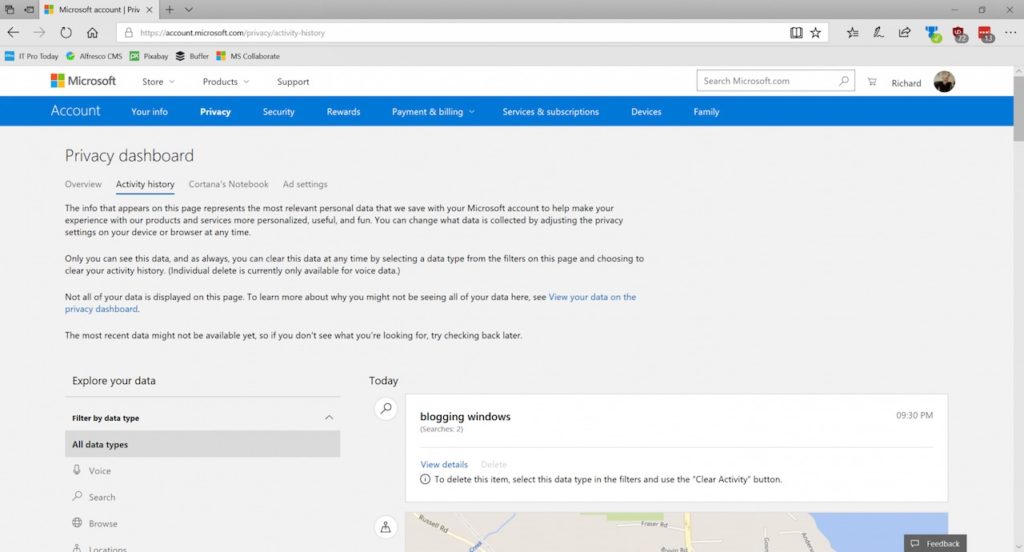
Task: Open the Rewards section
Action: [x=344, y=112]
